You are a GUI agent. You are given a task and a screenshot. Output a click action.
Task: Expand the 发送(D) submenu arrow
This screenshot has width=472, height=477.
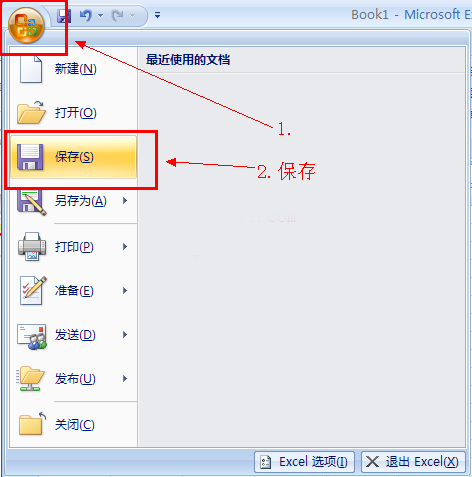pyautogui.click(x=125, y=334)
